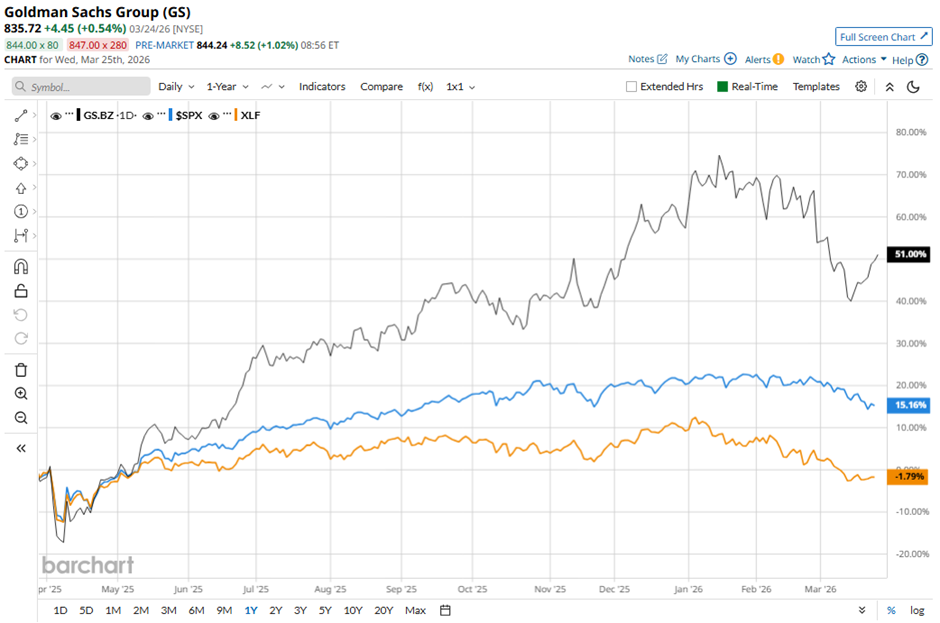The width and height of the screenshot is (940, 623).
Task: Switch to dark mode moon icon
Action: (913, 87)
